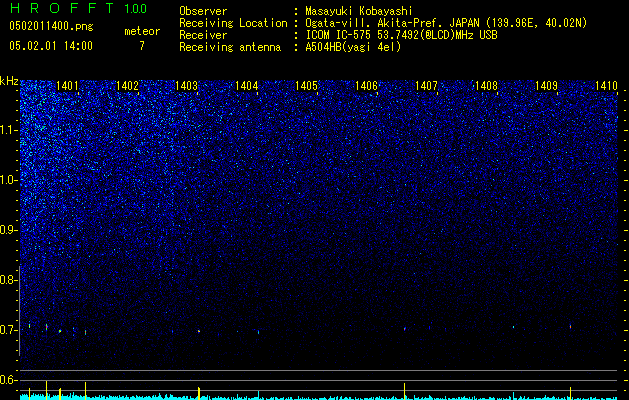The image size is (629, 400).
Task: Click the meteor echo after 1409
Action: [x=570, y=327]
